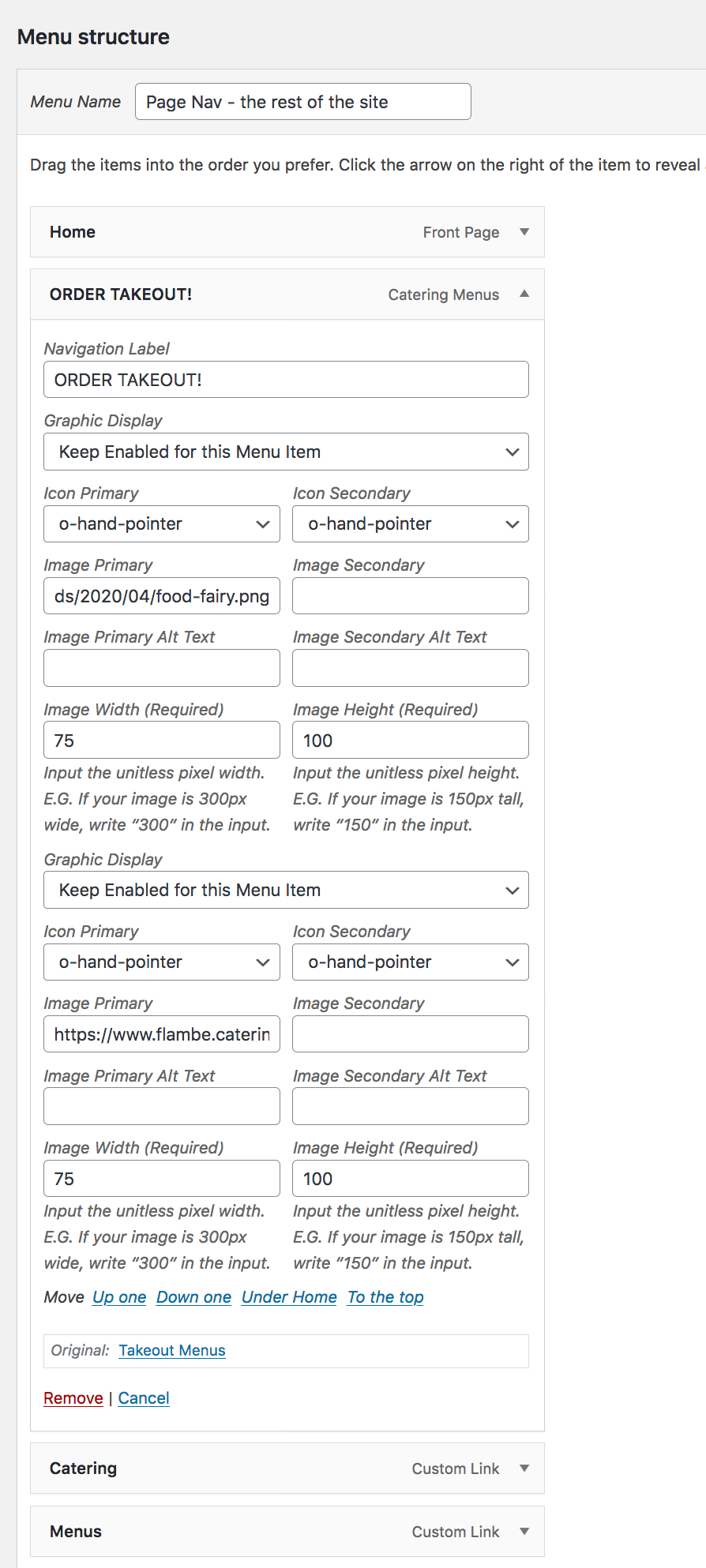Open the second Icon Primary dropdown

[162, 962]
